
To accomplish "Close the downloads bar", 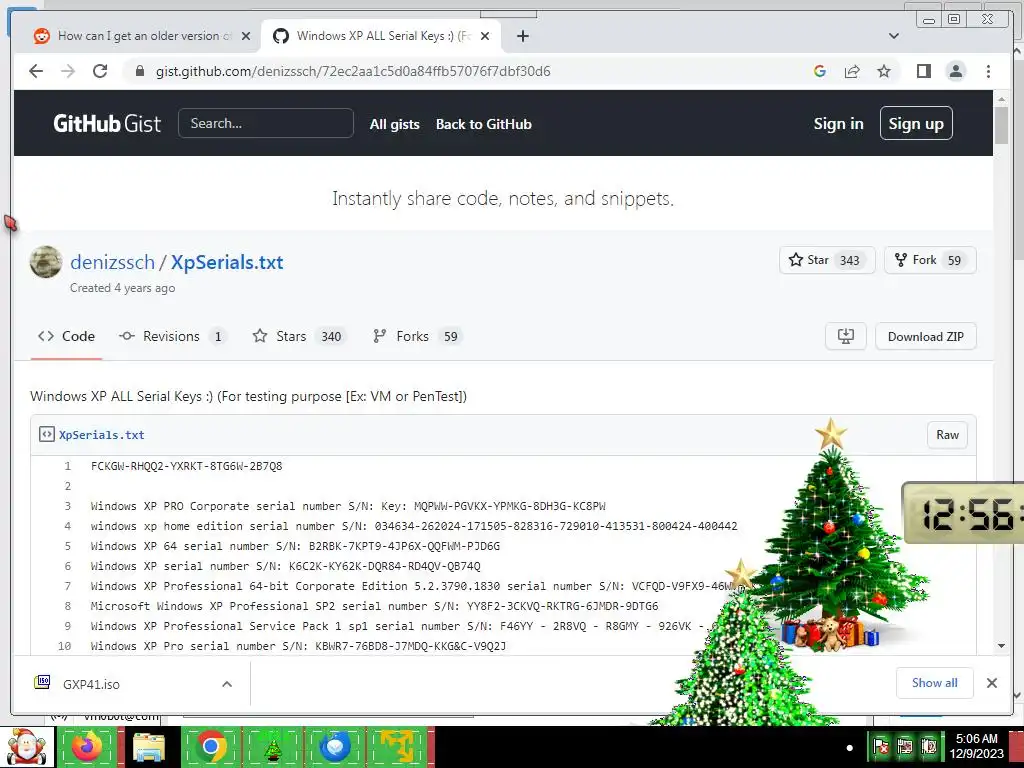I will point(991,683).
